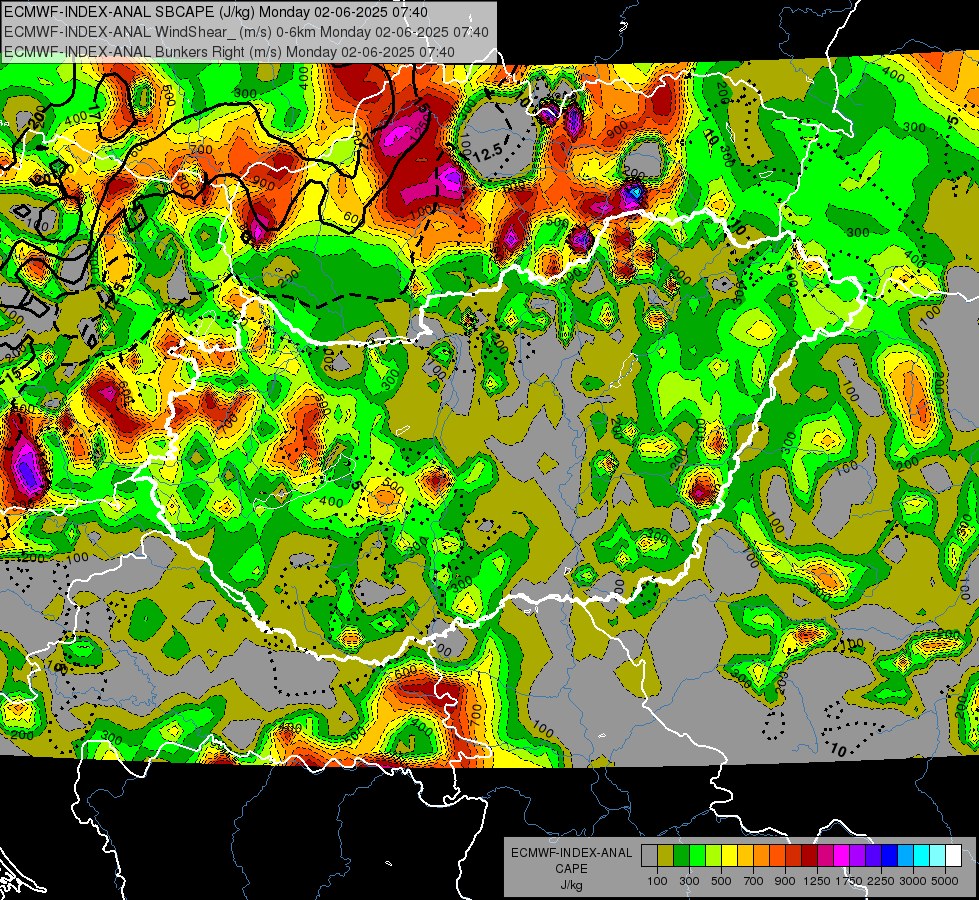Click the 900 tick label in legend
This screenshot has width=979, height=900.
[785, 881]
